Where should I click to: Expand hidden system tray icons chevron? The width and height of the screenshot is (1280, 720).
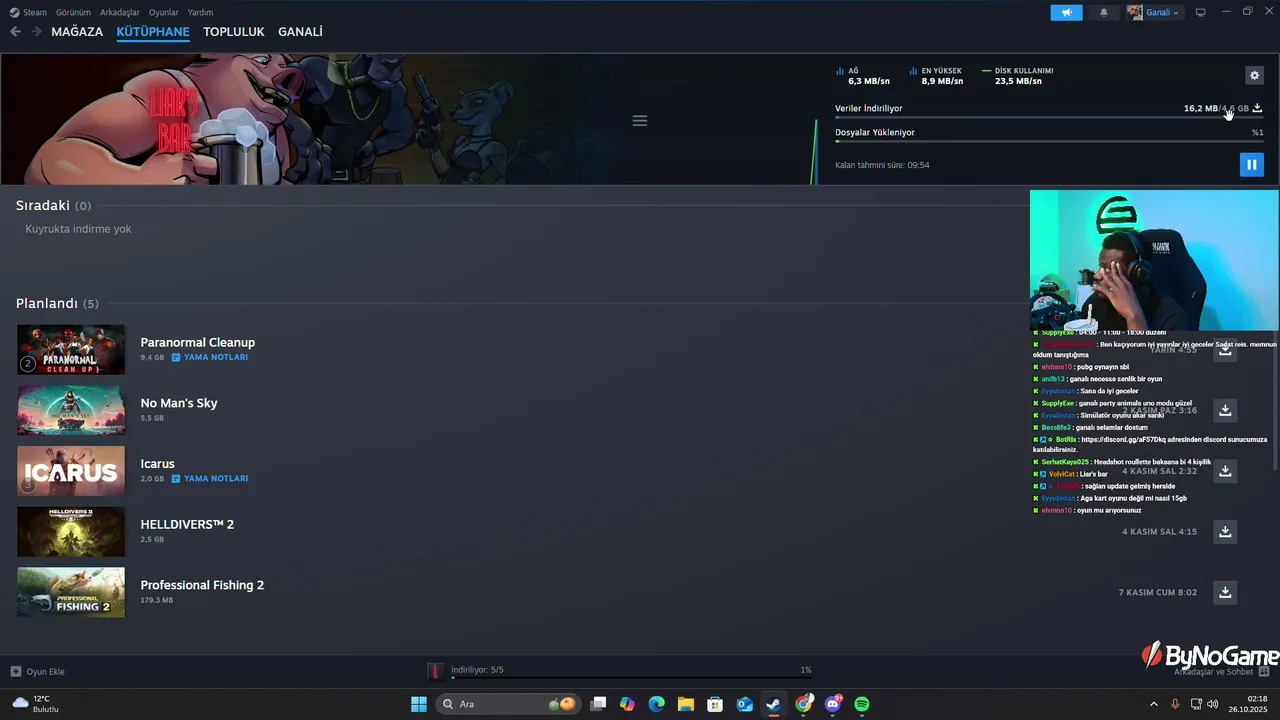pyautogui.click(x=1154, y=704)
